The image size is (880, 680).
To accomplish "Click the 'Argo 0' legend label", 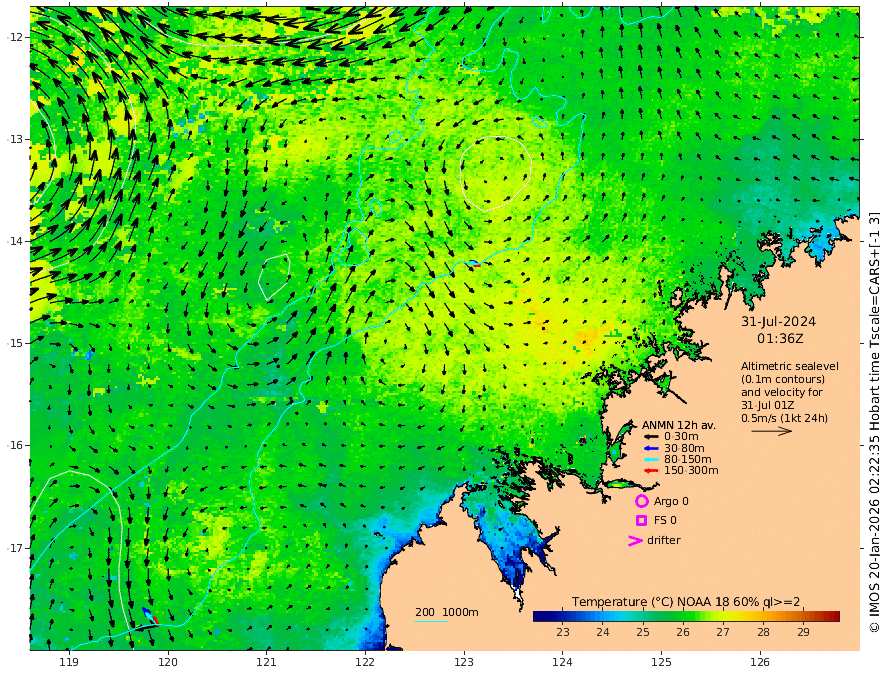I will click(671, 502).
